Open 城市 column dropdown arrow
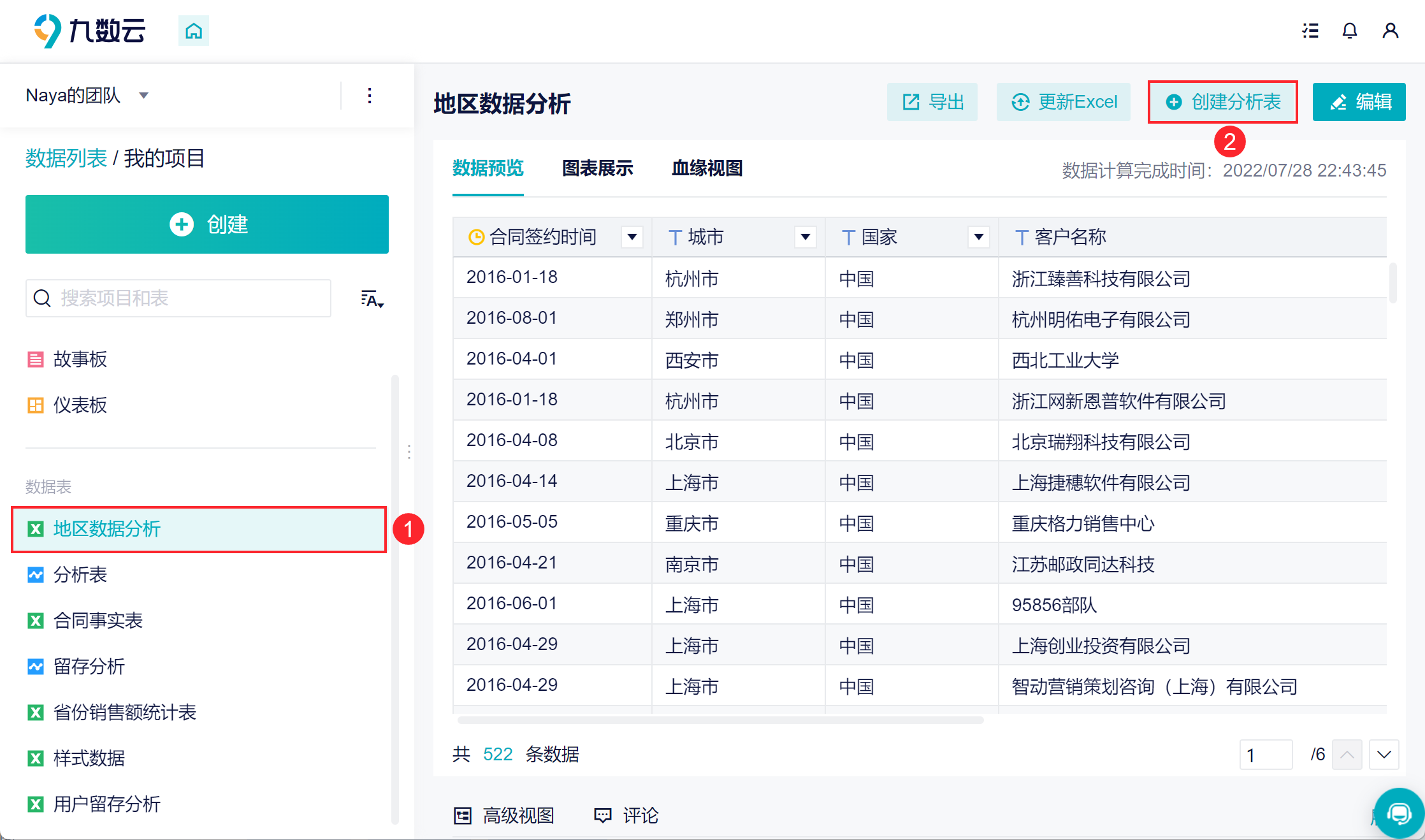Viewport: 1425px width, 840px height. point(805,237)
